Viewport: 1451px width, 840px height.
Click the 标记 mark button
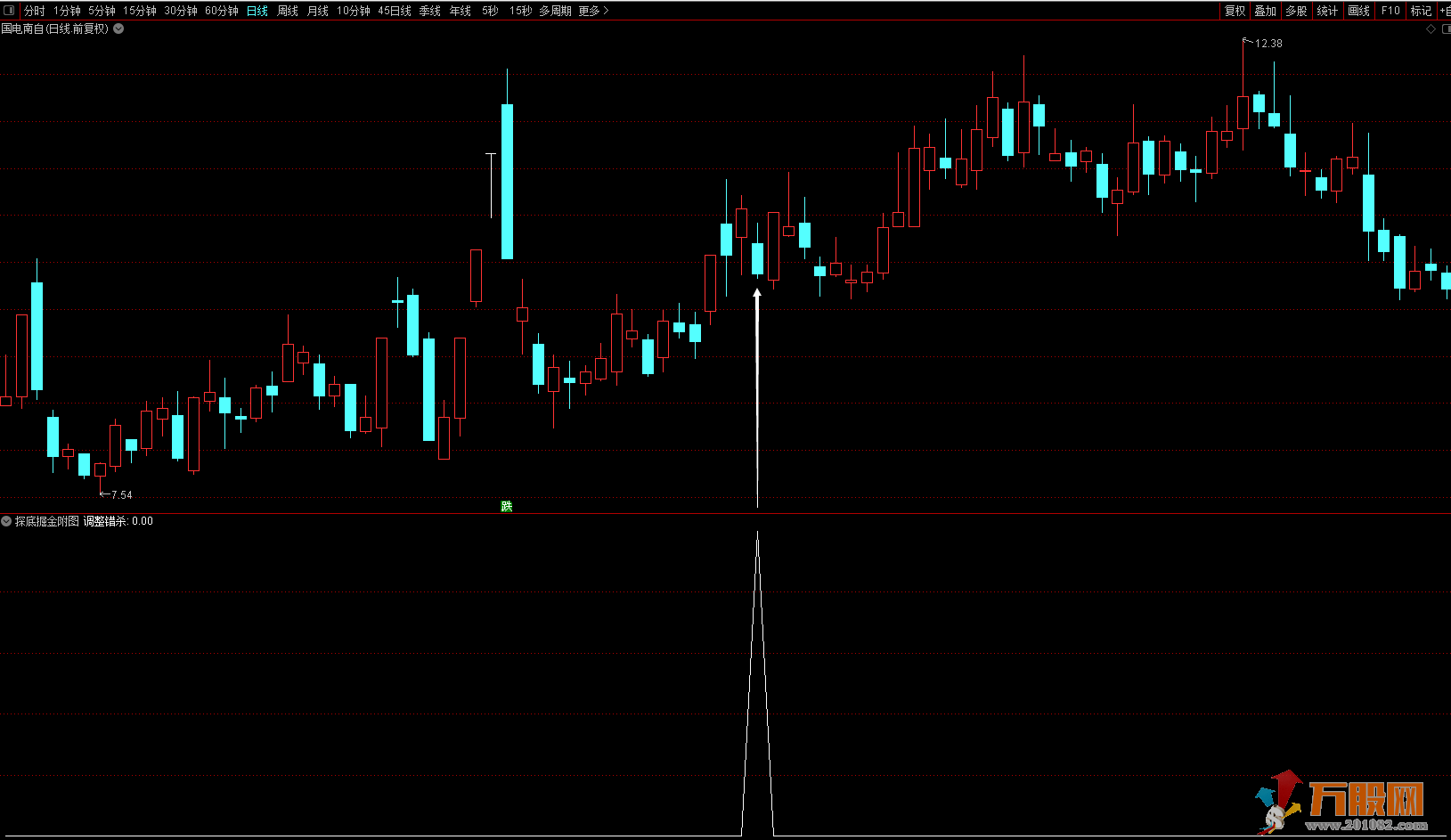1421,11
